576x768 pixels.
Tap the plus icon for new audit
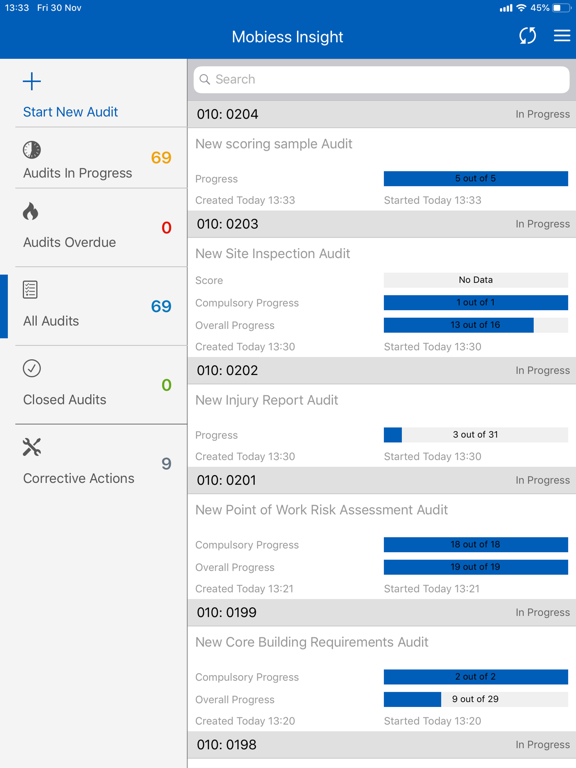[32, 81]
